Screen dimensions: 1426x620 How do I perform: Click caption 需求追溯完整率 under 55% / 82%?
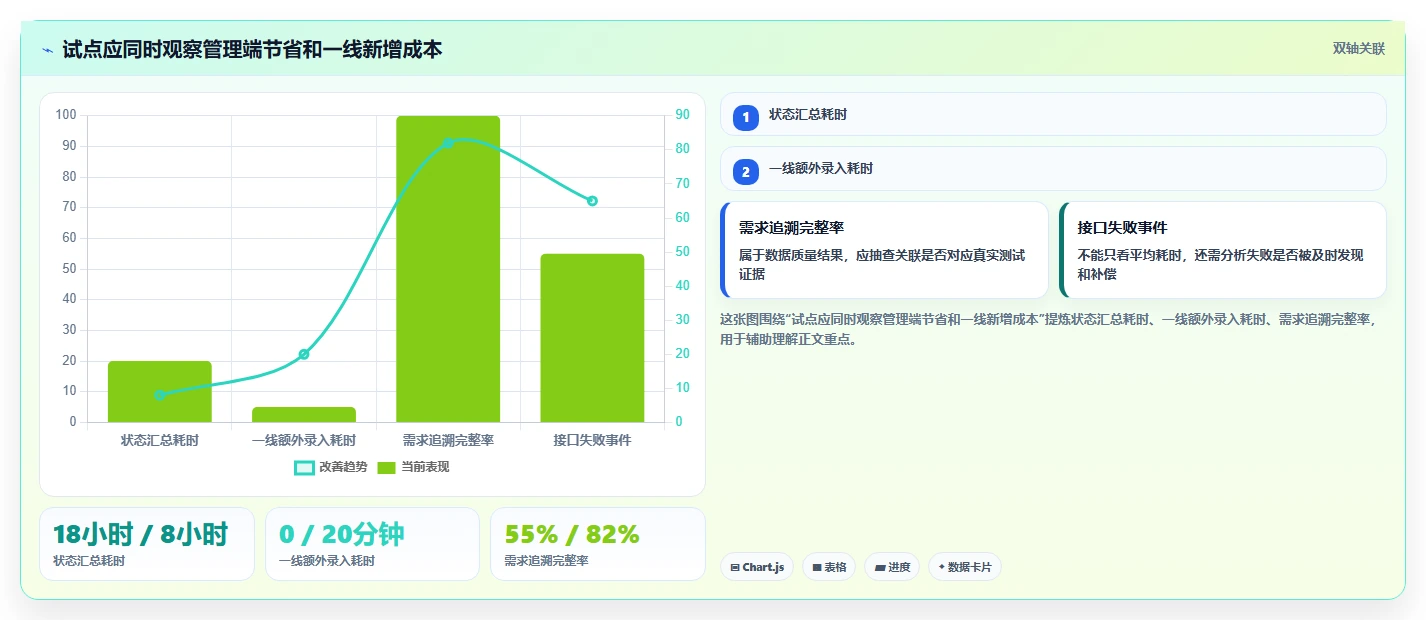point(546,561)
